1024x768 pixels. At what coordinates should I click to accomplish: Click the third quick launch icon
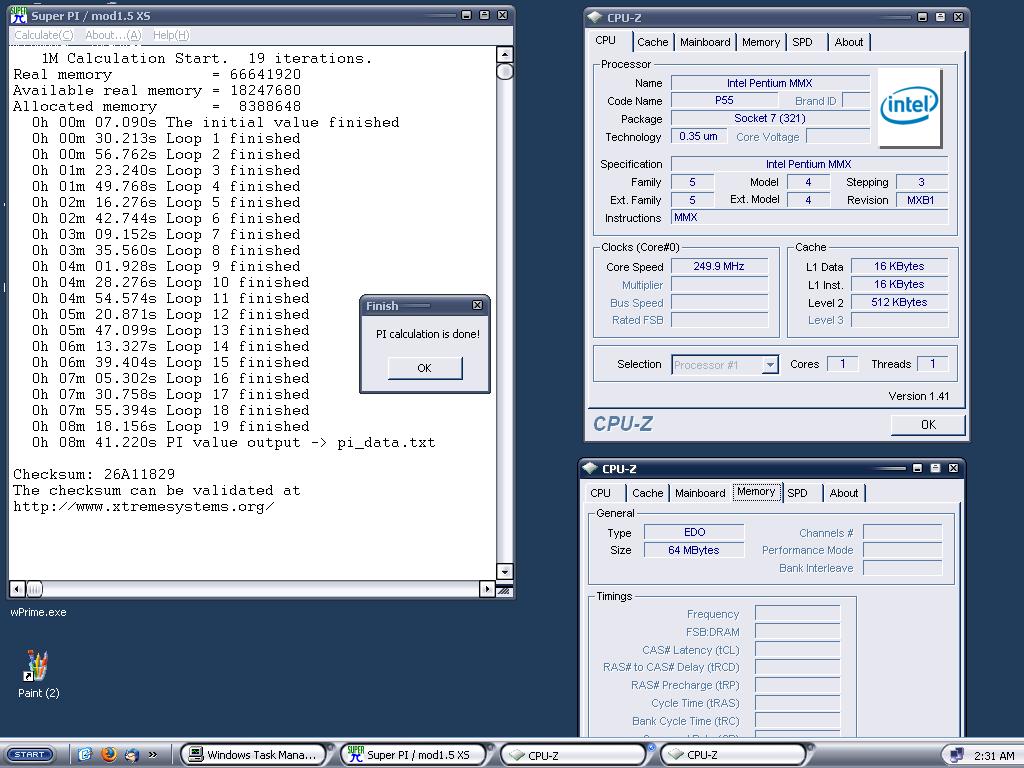coord(131,755)
